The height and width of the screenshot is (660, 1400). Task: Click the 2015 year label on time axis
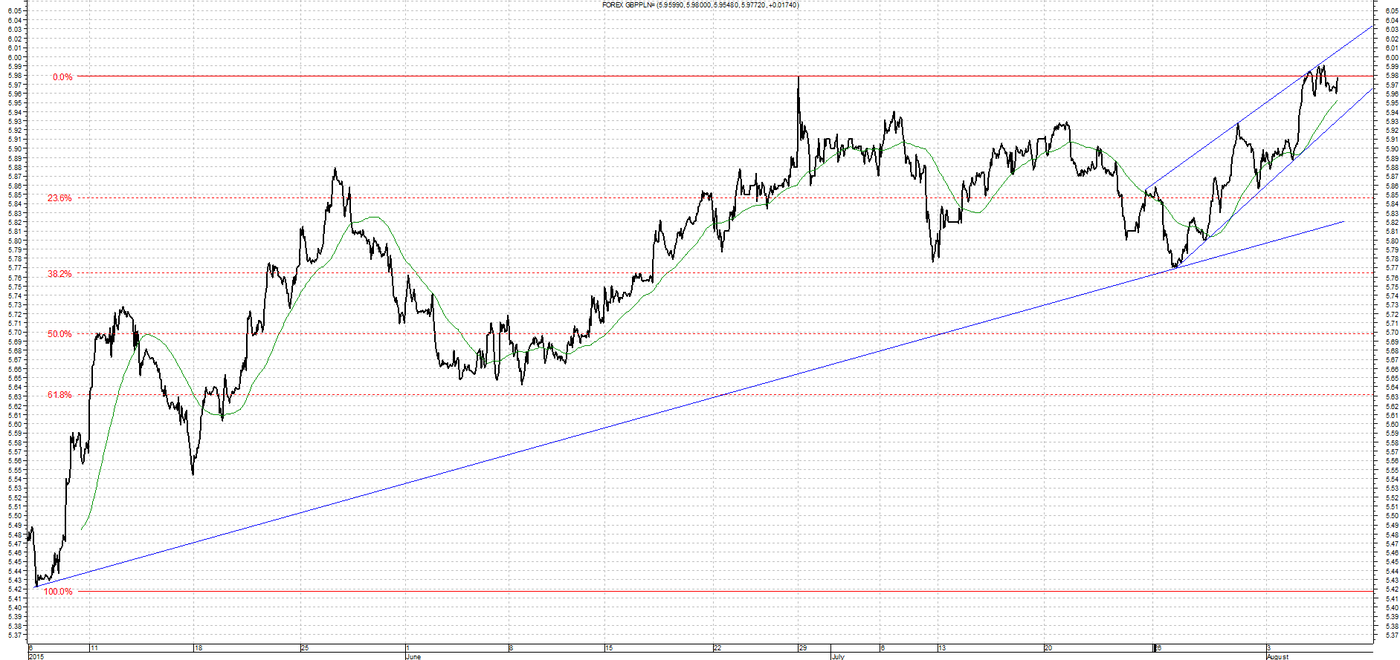pyautogui.click(x=37, y=657)
